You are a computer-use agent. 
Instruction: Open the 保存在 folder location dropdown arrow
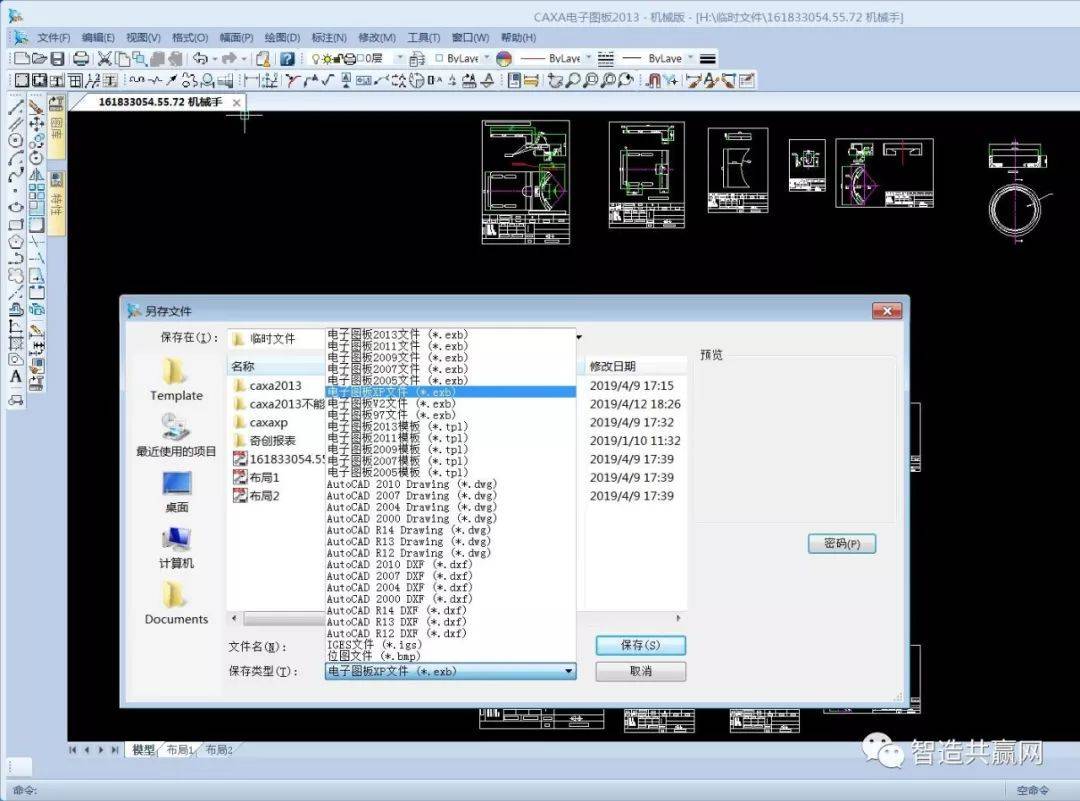click(579, 337)
